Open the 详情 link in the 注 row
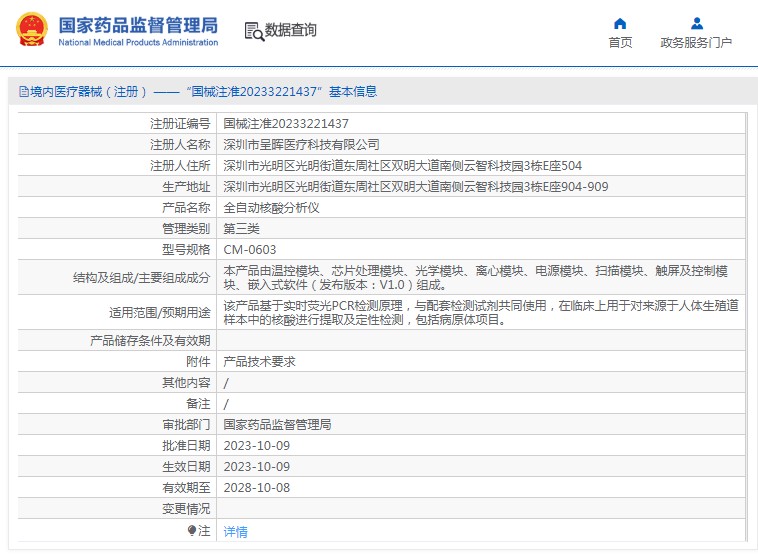The image size is (758, 558). coord(235,531)
